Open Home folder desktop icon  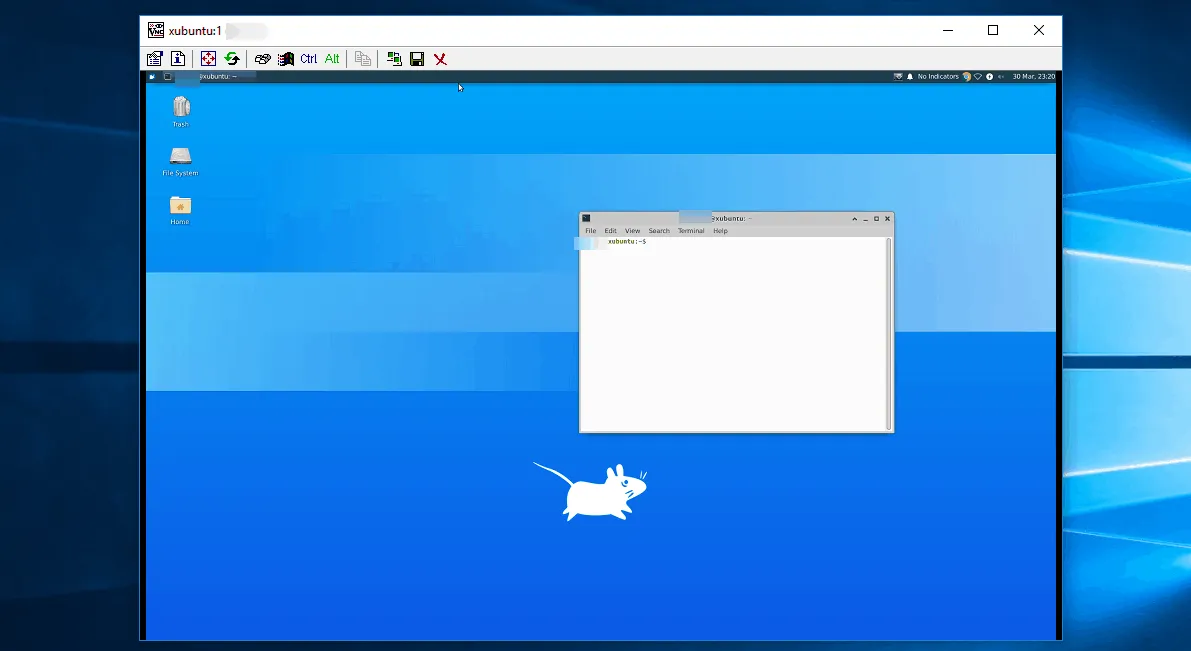(x=180, y=210)
